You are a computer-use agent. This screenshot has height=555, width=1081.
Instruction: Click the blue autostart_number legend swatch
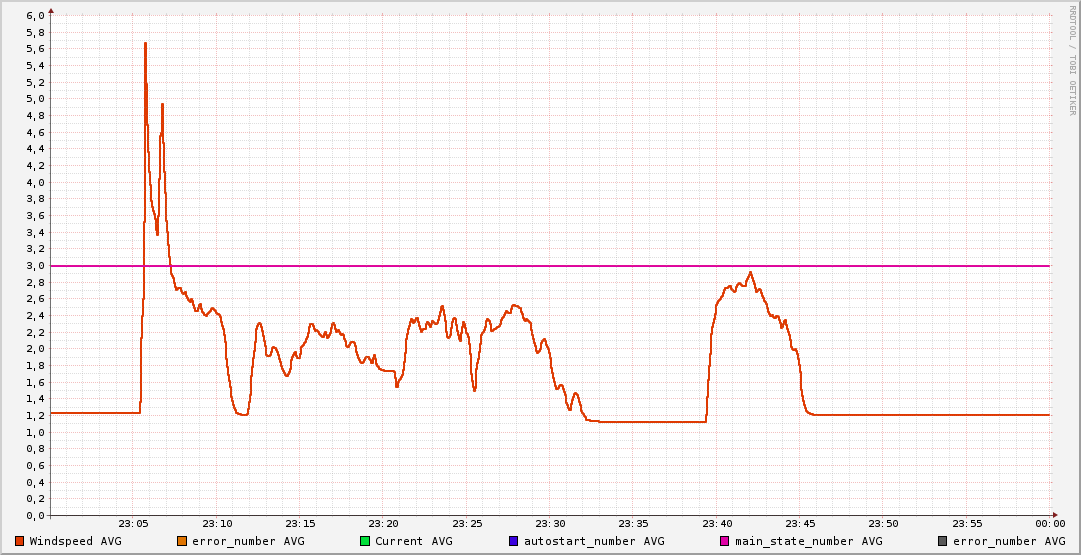pos(514,541)
